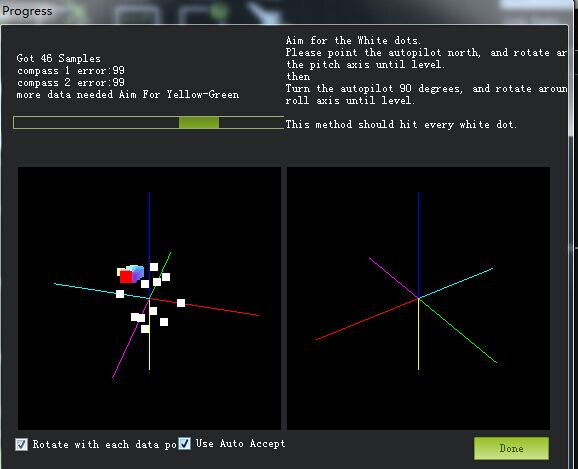Screen dimensions: 578x469
Task: Click the Aim for the White dots instruction
Action: click(x=353, y=40)
